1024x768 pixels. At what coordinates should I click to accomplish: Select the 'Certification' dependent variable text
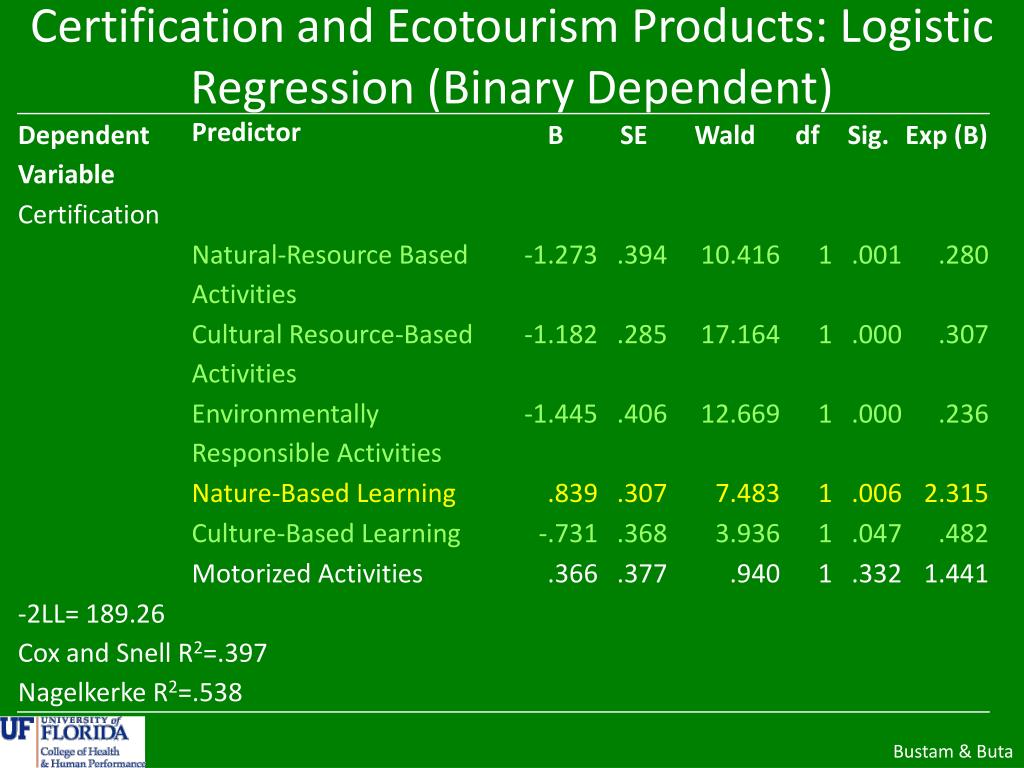[x=88, y=215]
